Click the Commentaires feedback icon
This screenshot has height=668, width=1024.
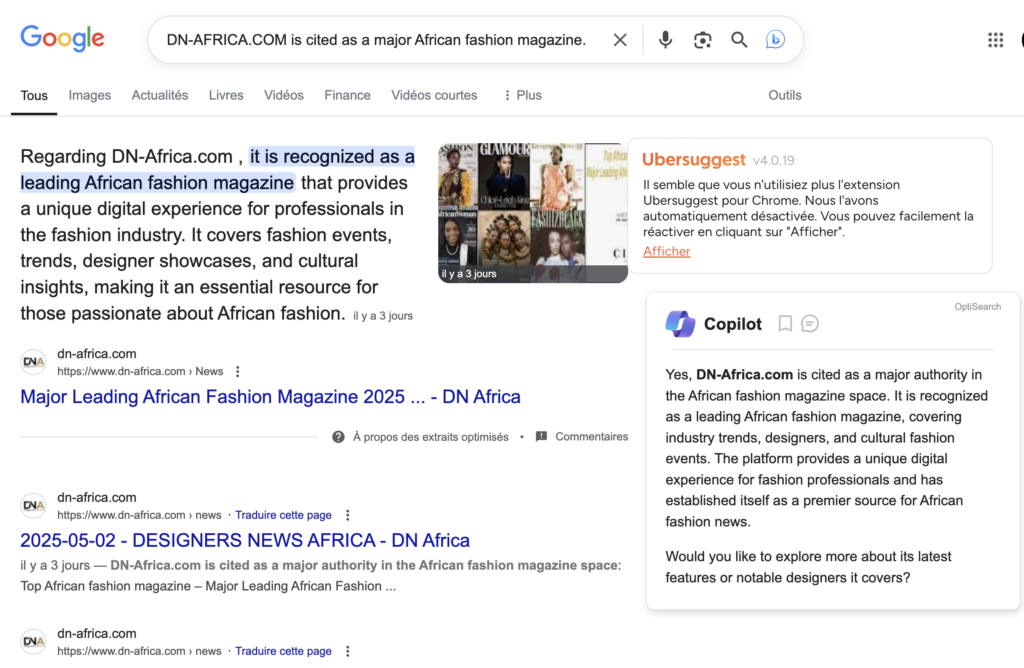pos(541,437)
